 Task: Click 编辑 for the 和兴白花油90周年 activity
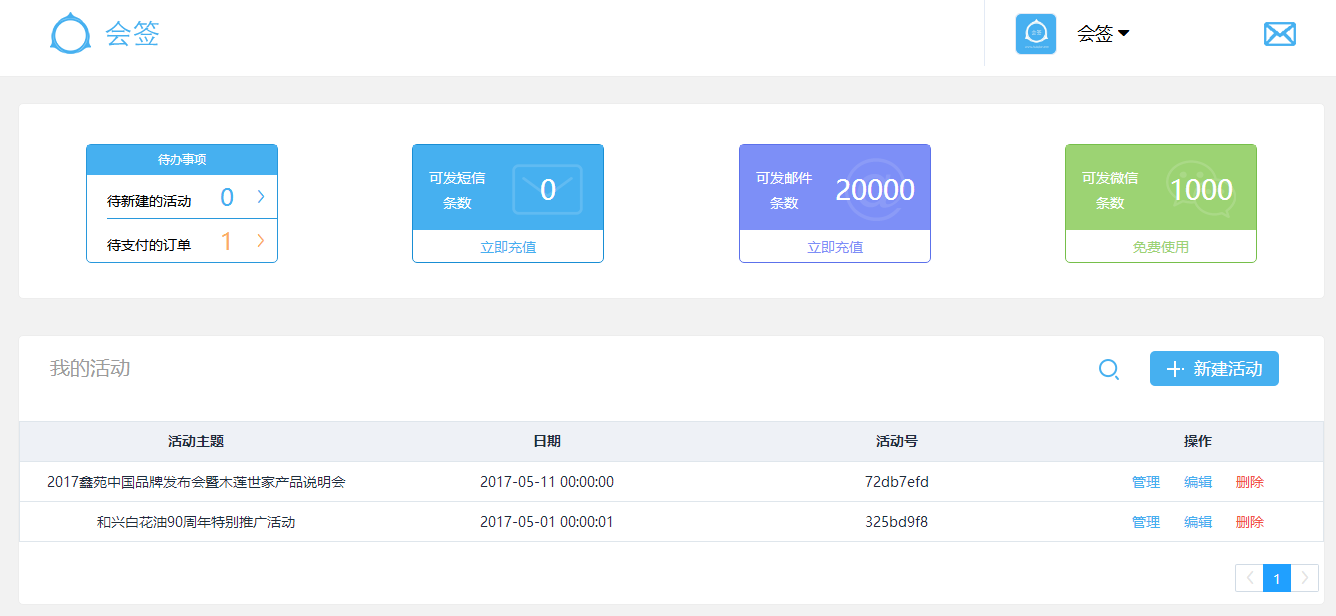(x=1198, y=522)
